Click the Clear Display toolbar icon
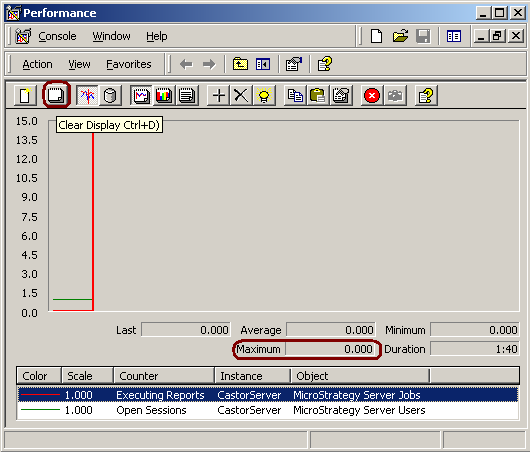530x452 pixels. point(56,95)
